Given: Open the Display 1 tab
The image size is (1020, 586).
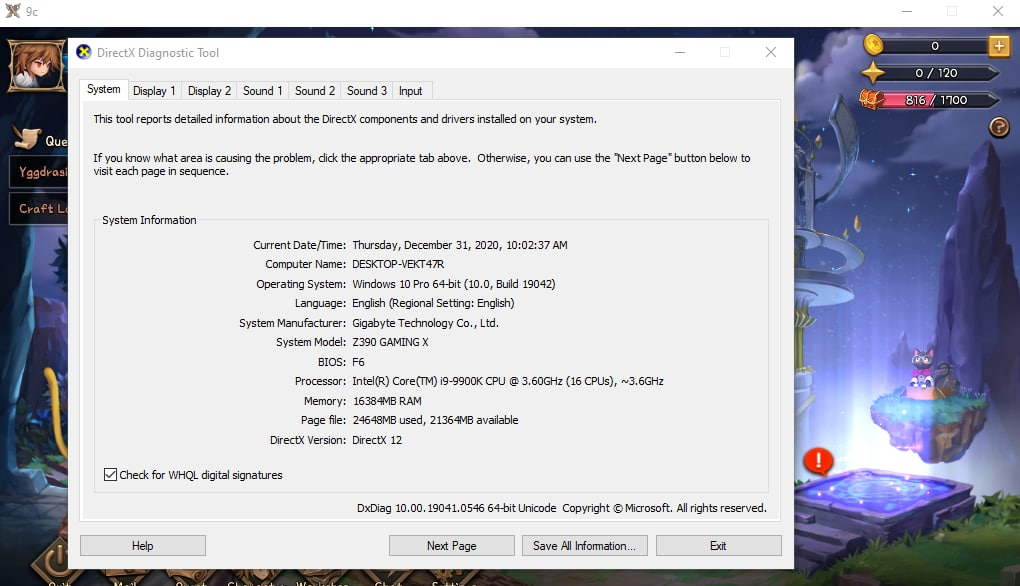Looking at the screenshot, I should (154, 91).
